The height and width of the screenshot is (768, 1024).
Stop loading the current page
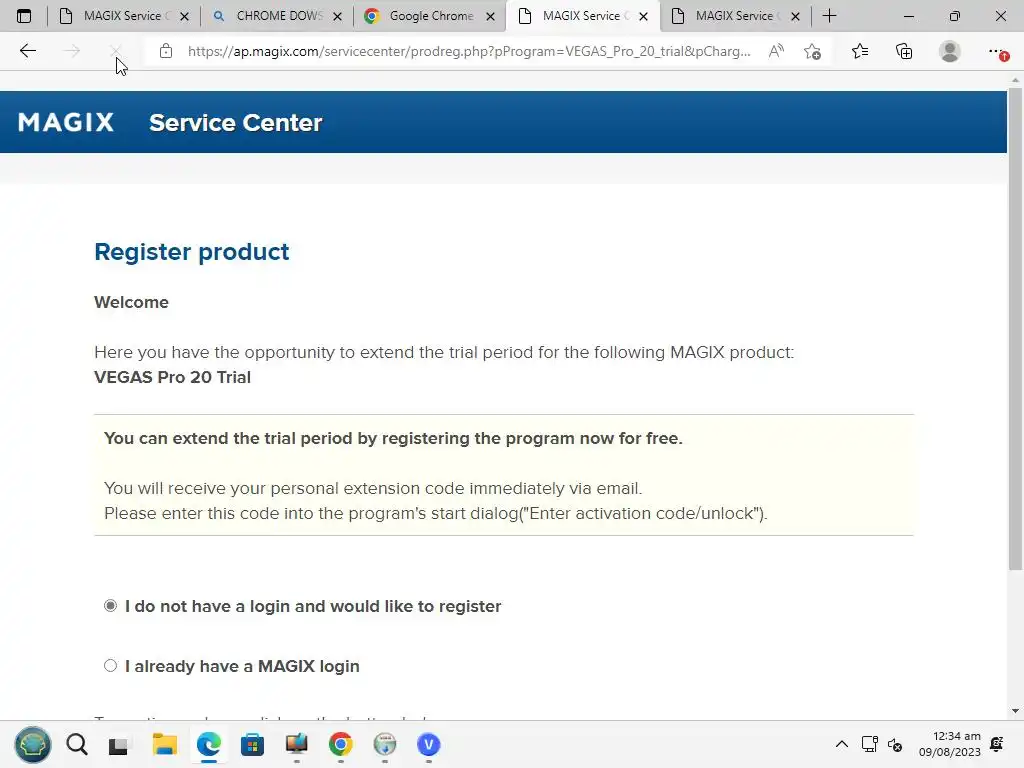[x=116, y=51]
